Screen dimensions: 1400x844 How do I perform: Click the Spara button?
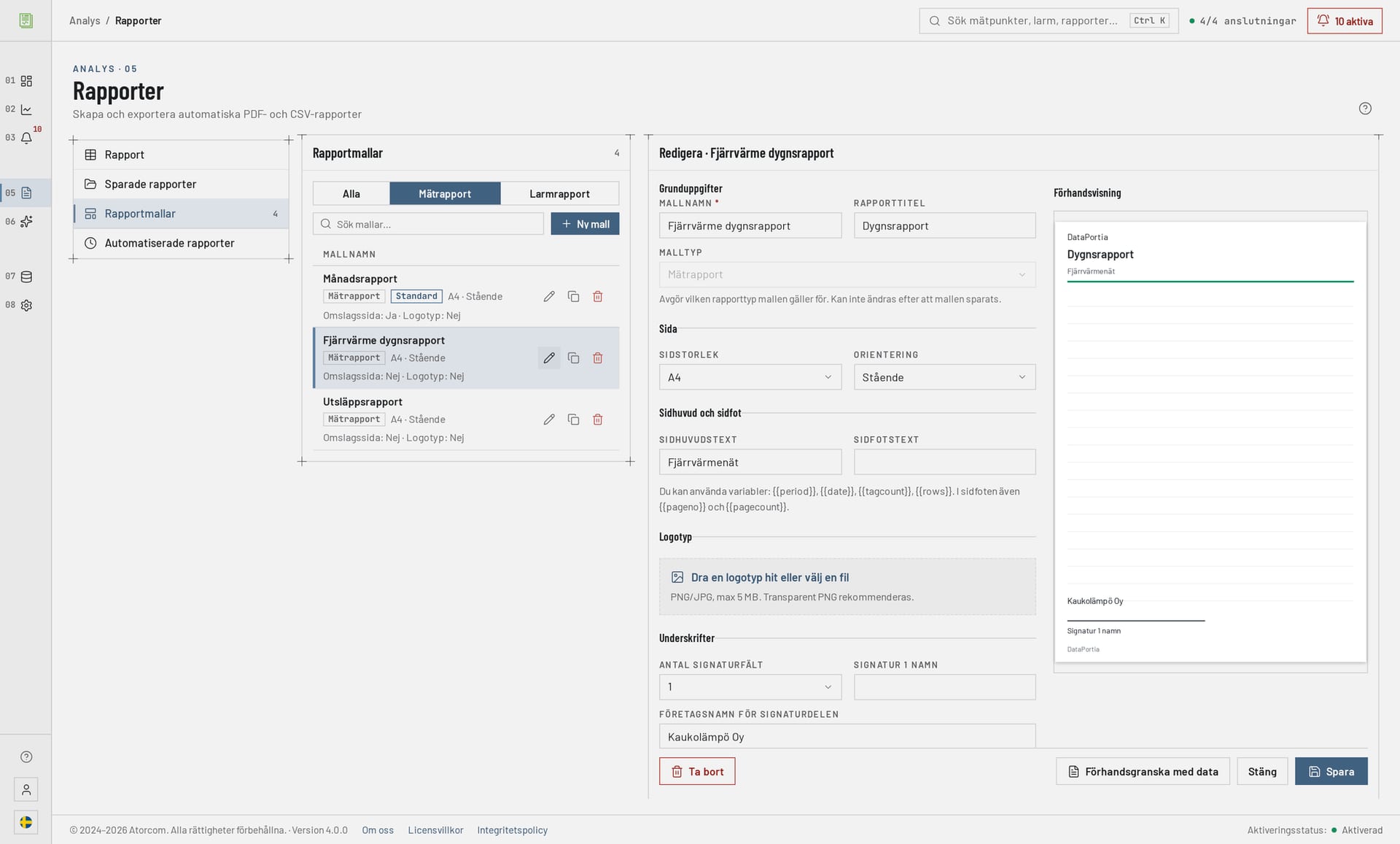click(x=1331, y=771)
